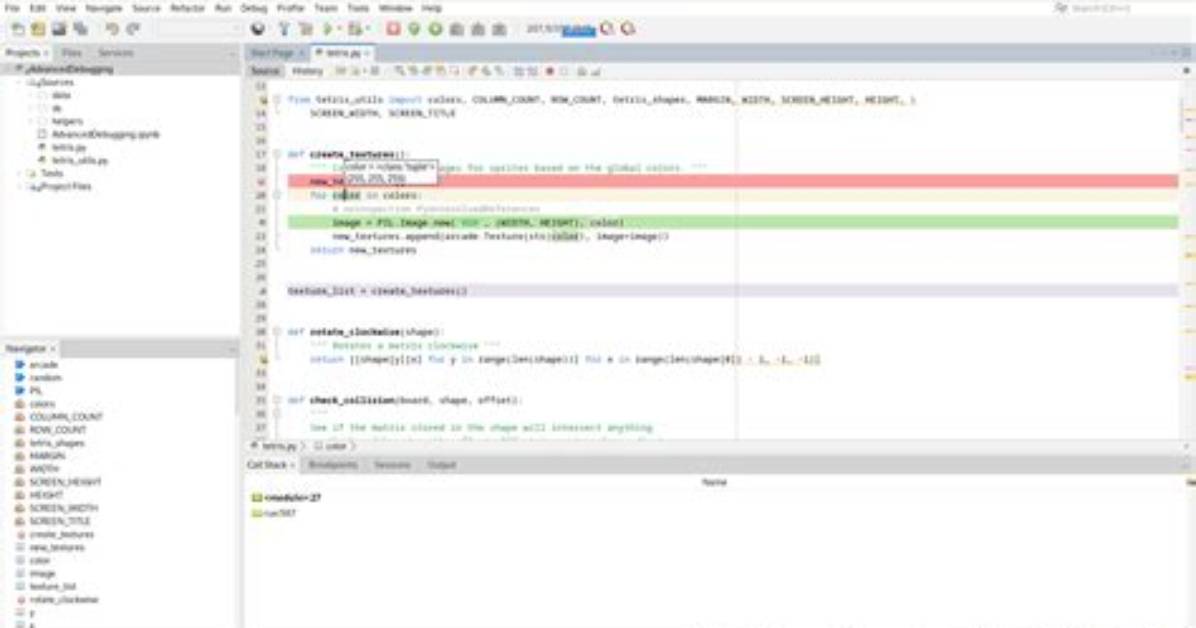Expand the Project Files node
Image resolution: width=1196 pixels, height=628 pixels.
20,186
